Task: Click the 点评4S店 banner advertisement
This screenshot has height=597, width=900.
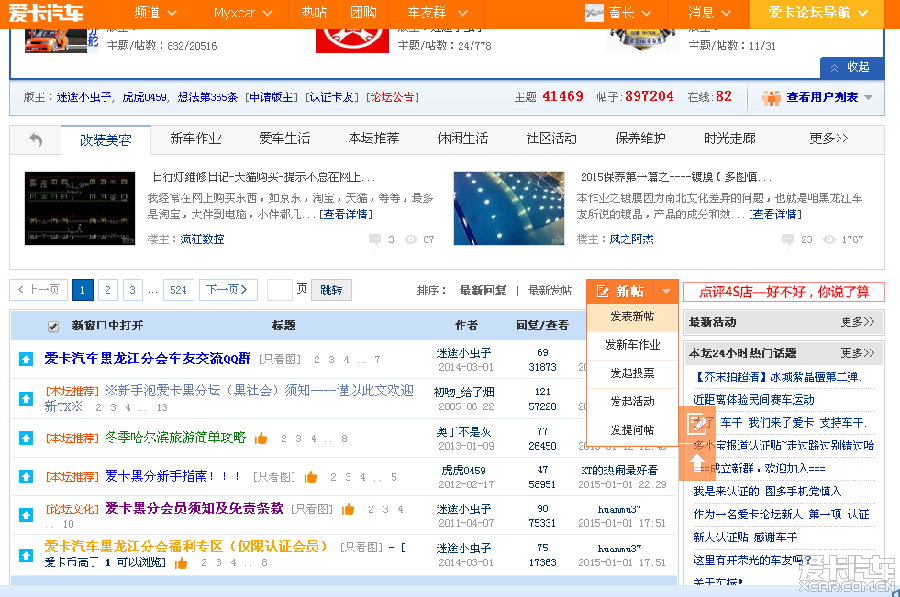Action: tap(783, 292)
